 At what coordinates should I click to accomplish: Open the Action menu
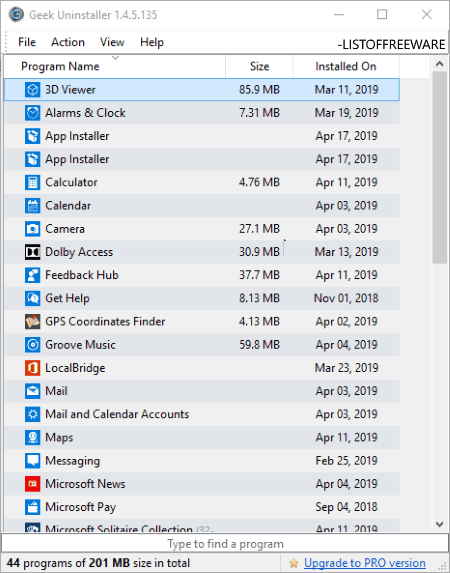[68, 42]
